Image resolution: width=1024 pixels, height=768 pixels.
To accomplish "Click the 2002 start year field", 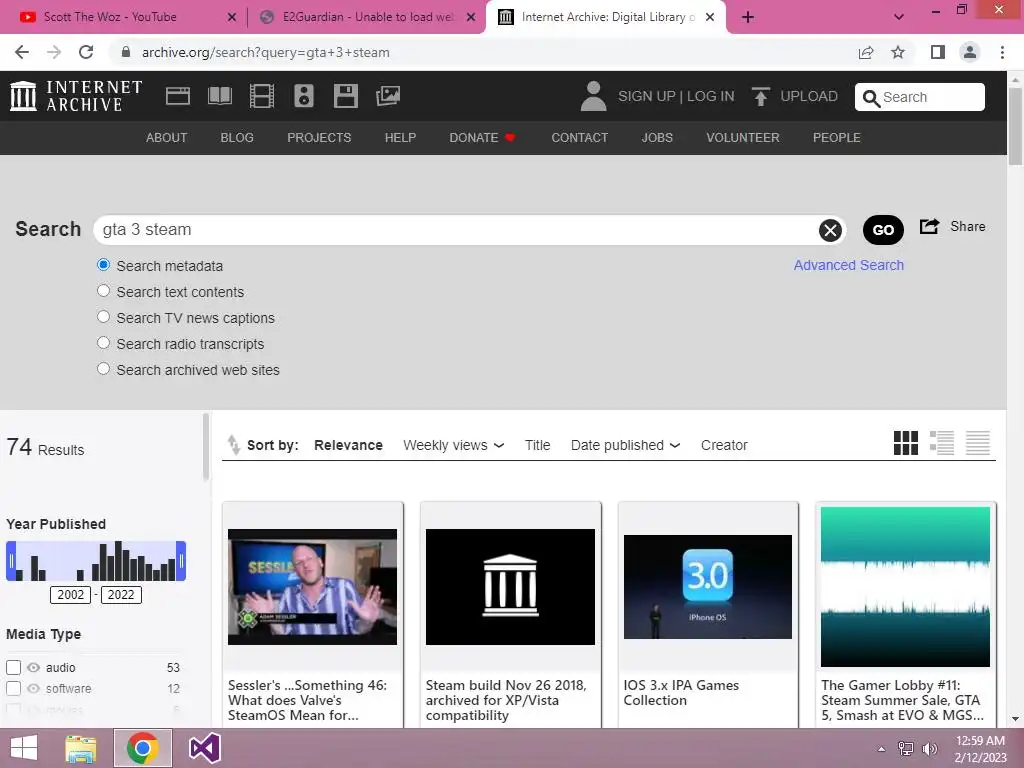I will click(71, 594).
